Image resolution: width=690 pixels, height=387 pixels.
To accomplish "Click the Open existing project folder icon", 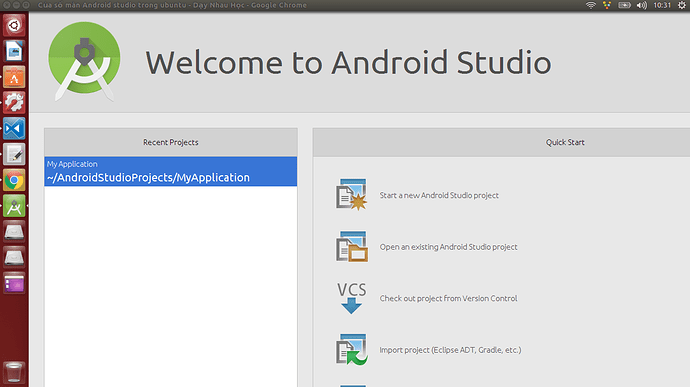I will click(352, 247).
